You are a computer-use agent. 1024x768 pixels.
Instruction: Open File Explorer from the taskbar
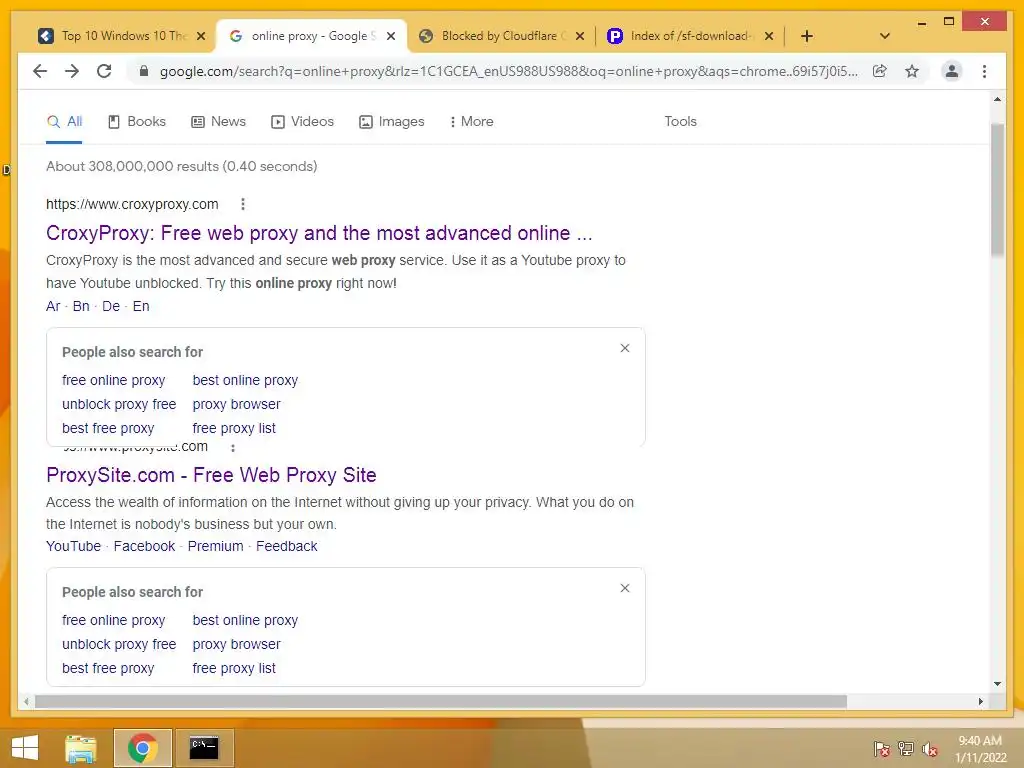(81, 748)
